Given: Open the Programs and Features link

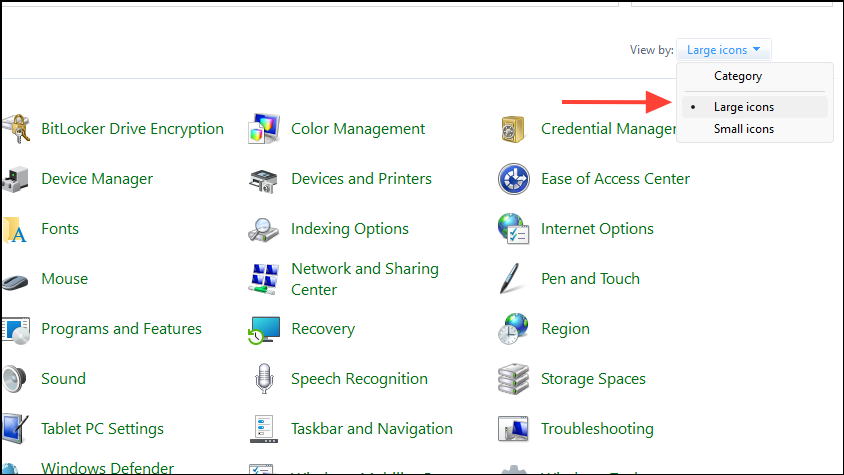Looking at the screenshot, I should pyautogui.click(x=122, y=329).
